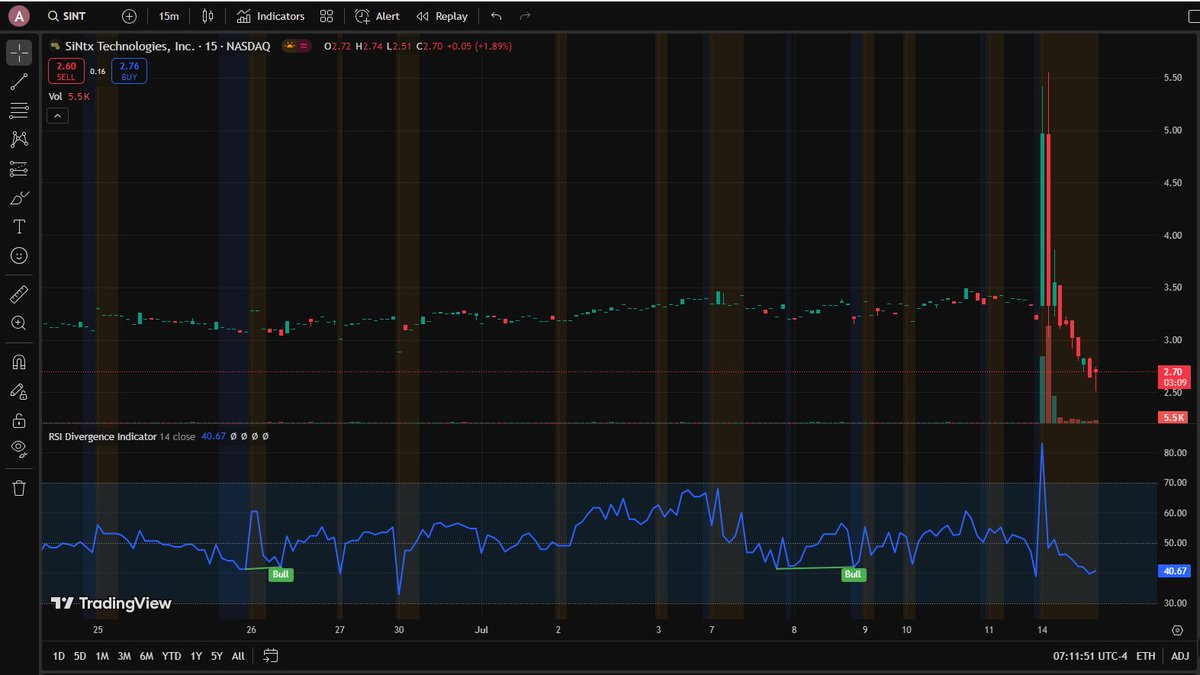Open the Indicators dialog
This screenshot has width=1200, height=675.
(270, 17)
